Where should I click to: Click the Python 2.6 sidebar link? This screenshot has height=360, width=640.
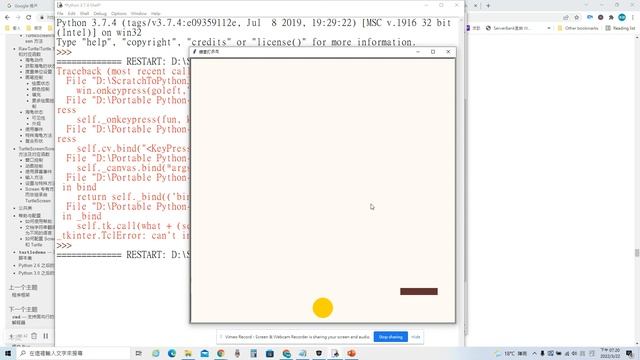[x=36, y=265]
